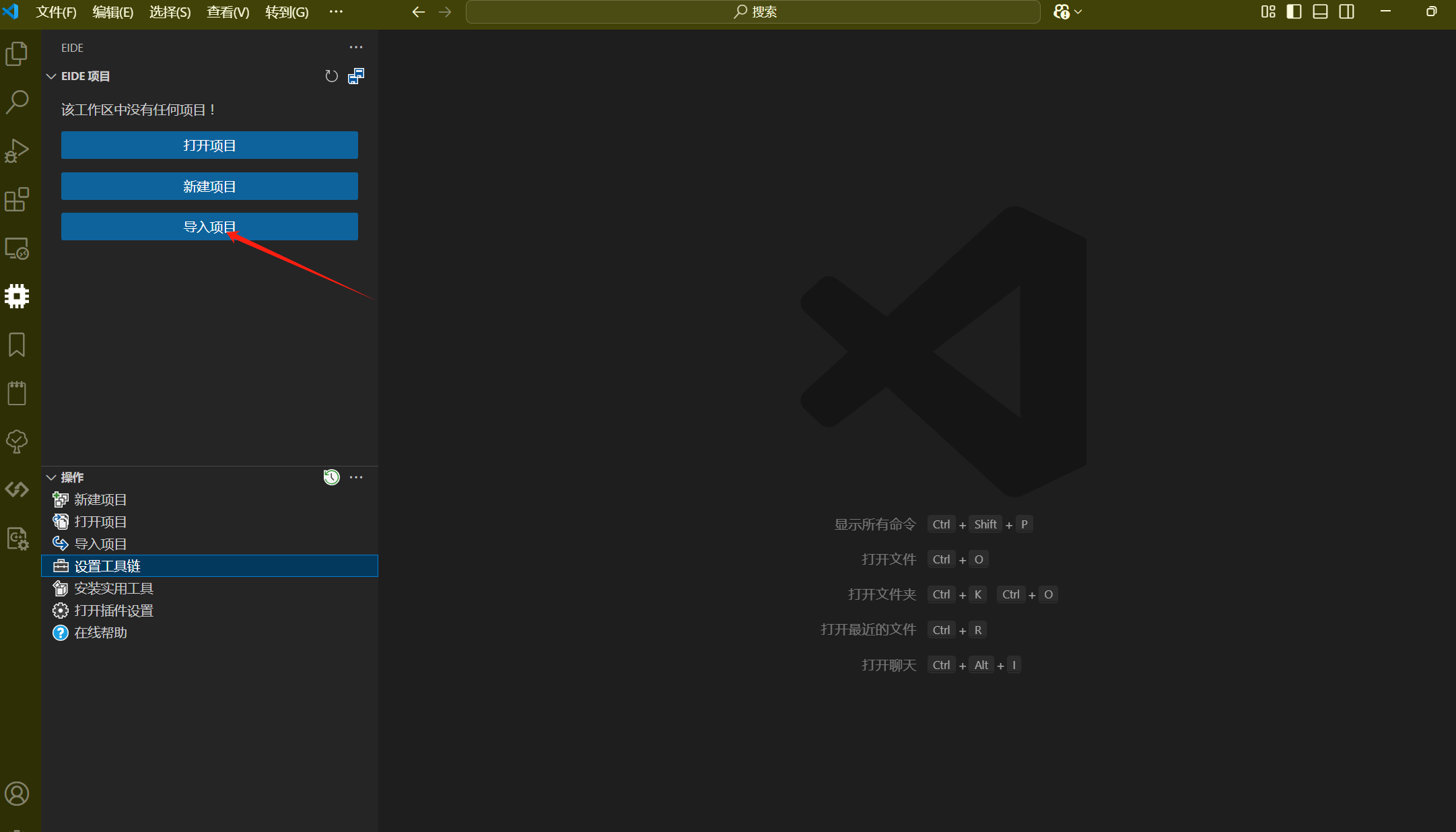
Task: Open the 文件(F) menu
Action: click(x=56, y=12)
